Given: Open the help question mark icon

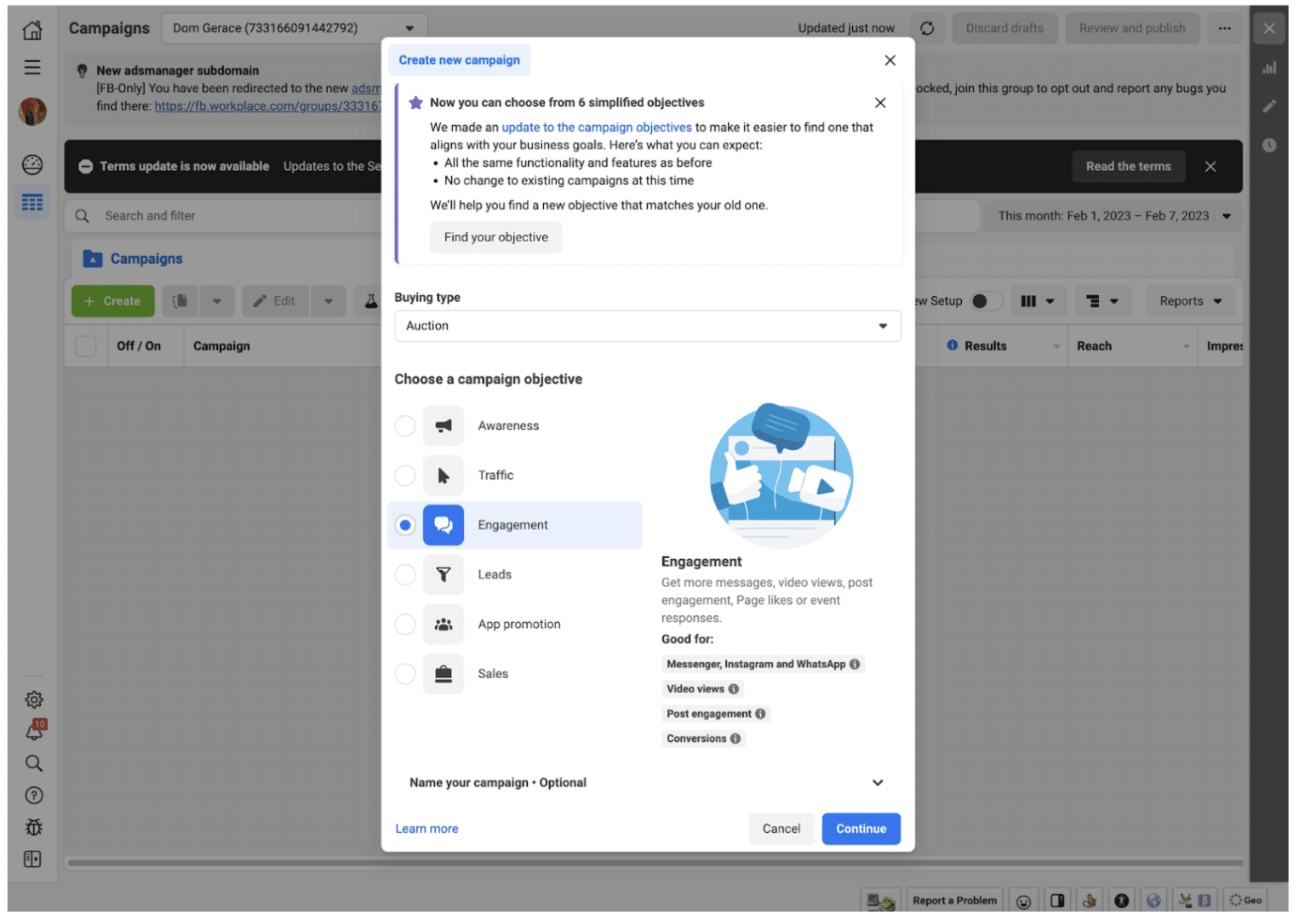Looking at the screenshot, I should (x=34, y=796).
